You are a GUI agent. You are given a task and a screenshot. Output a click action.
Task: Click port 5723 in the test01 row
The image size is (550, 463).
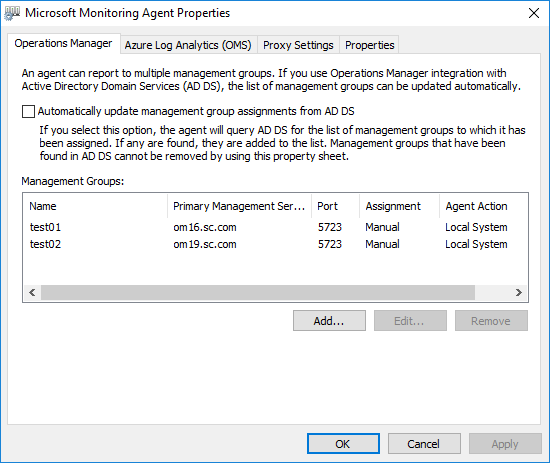pos(330,227)
